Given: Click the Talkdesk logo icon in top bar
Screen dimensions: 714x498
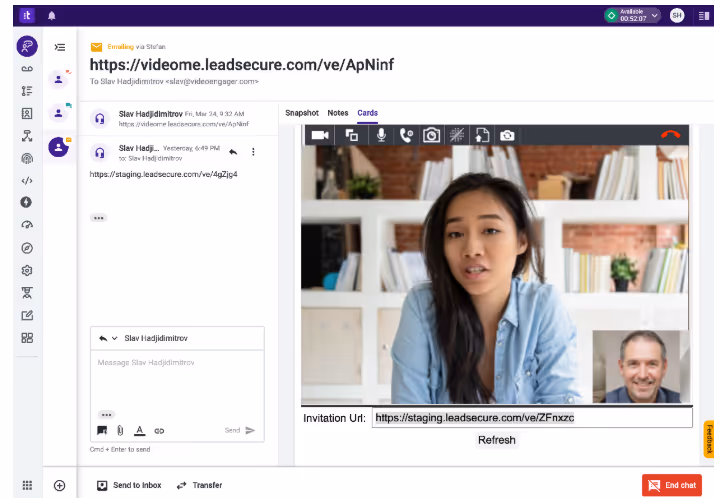Looking at the screenshot, I should 27,15.
